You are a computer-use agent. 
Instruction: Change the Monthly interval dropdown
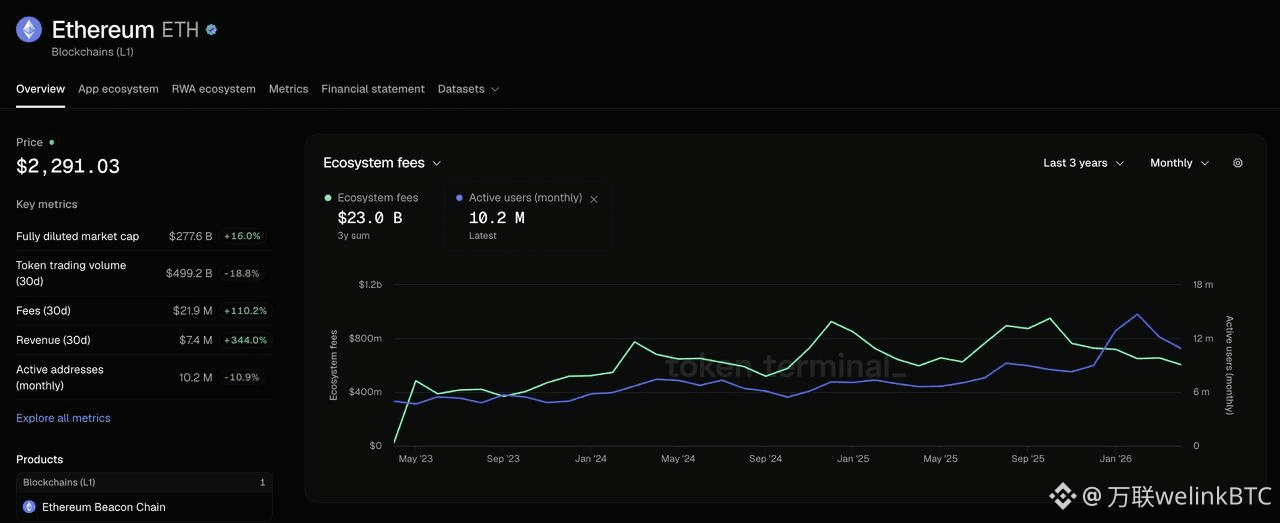[1180, 163]
